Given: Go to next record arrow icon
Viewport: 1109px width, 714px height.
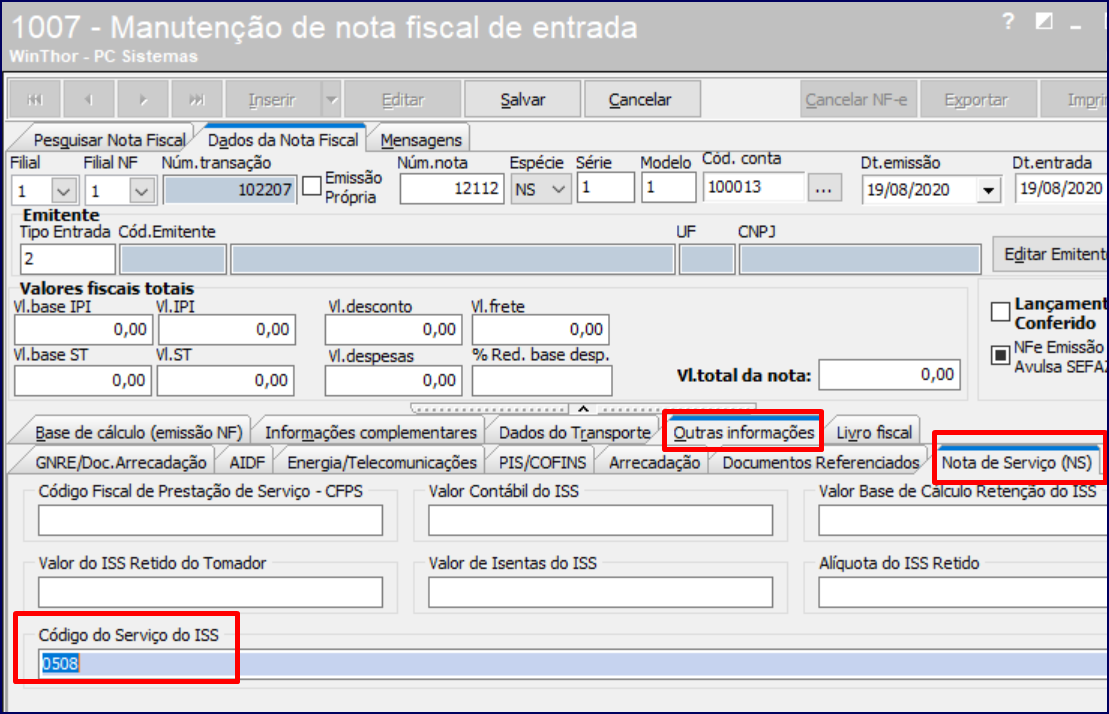Looking at the screenshot, I should (143, 100).
